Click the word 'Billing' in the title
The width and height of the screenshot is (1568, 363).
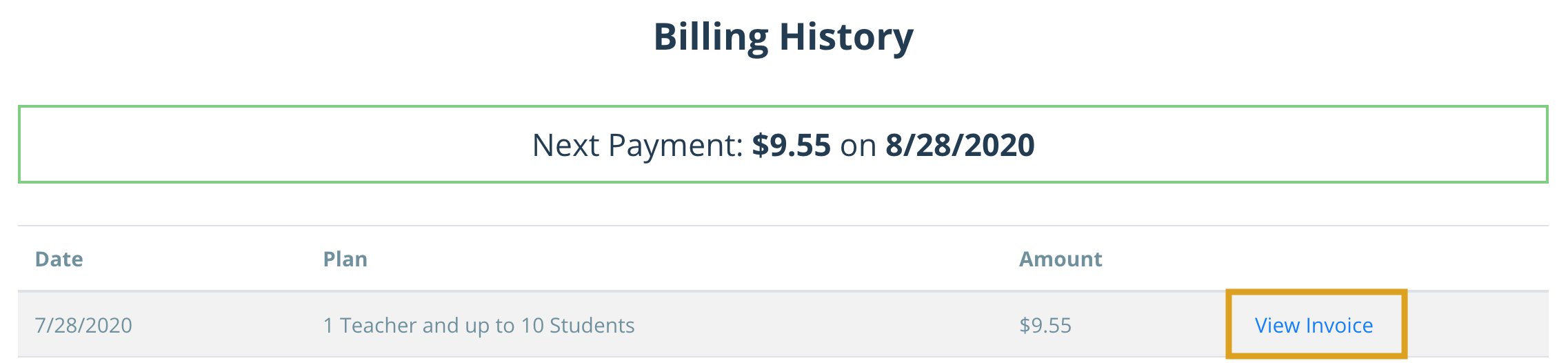coord(711,37)
